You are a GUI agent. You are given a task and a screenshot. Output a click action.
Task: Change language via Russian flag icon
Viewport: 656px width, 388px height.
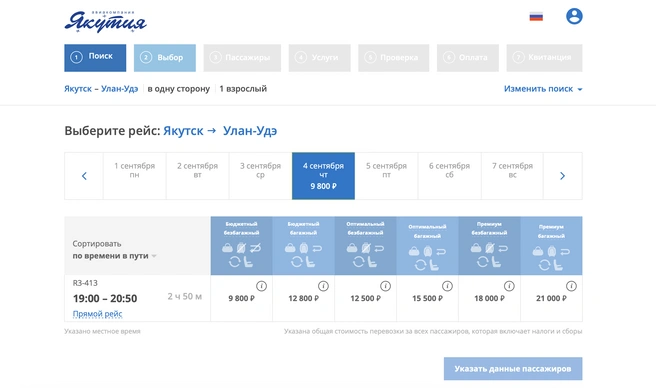click(536, 17)
